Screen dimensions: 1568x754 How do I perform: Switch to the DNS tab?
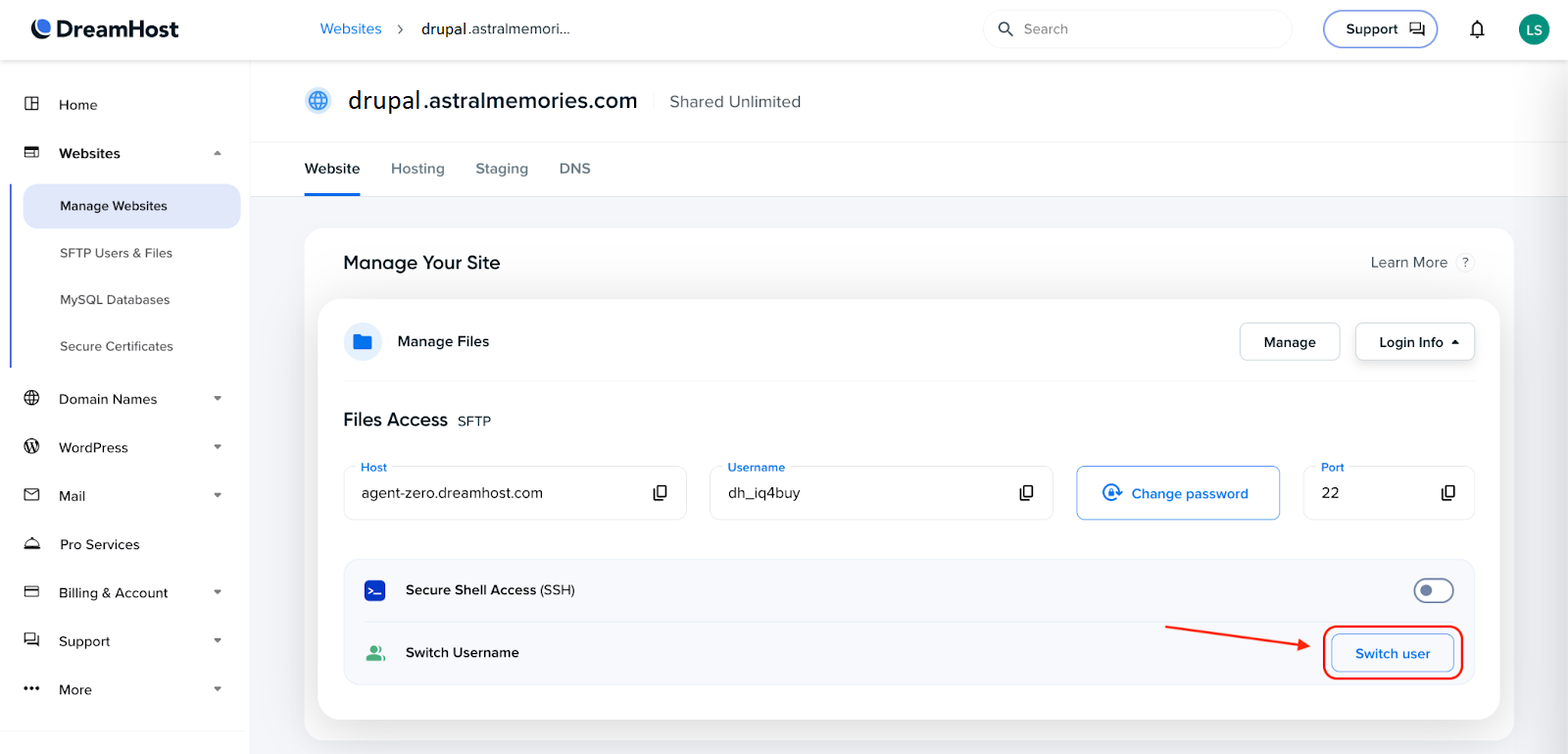(x=574, y=169)
